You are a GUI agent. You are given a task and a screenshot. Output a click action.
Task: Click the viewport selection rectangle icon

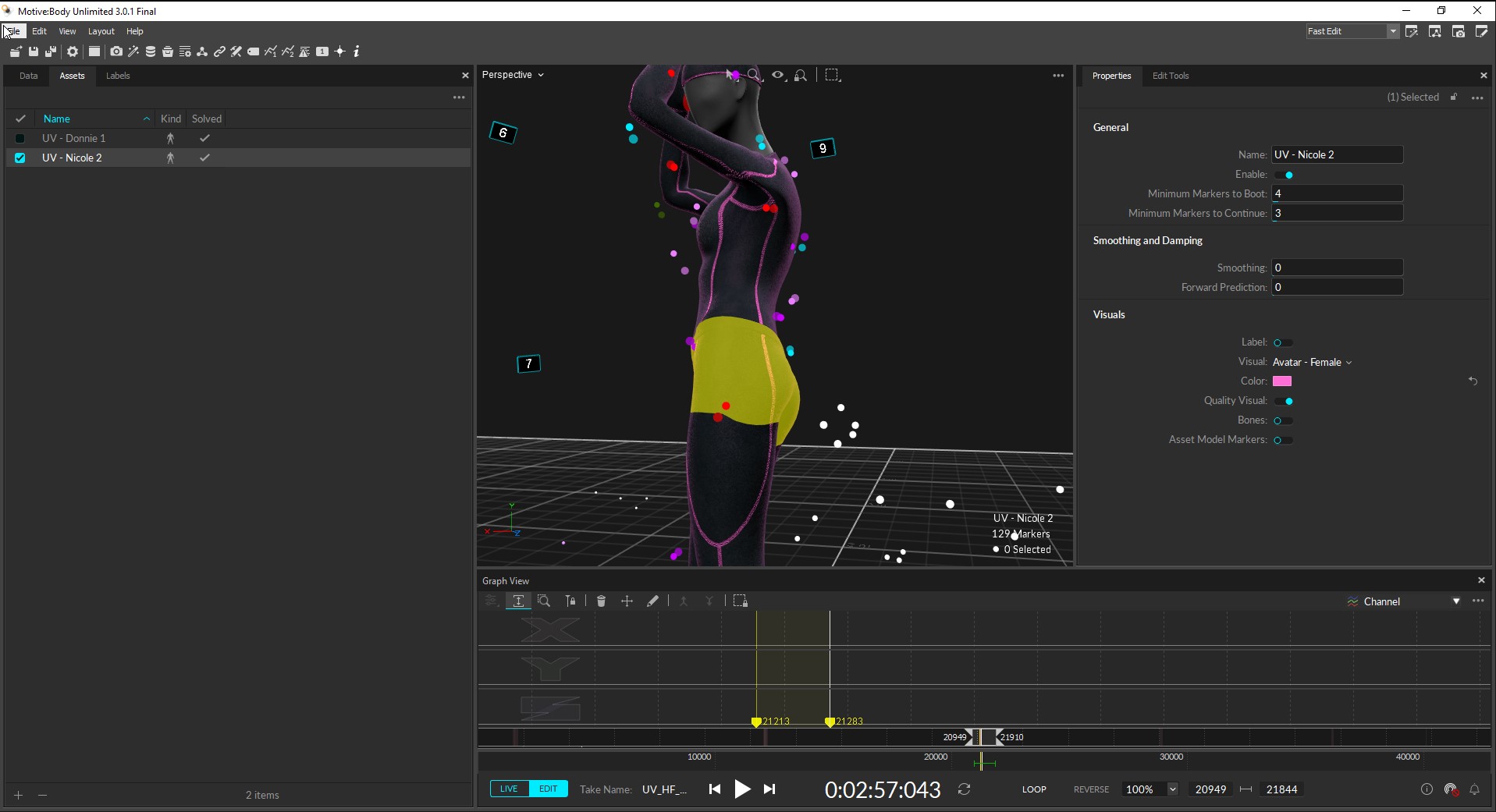833,75
